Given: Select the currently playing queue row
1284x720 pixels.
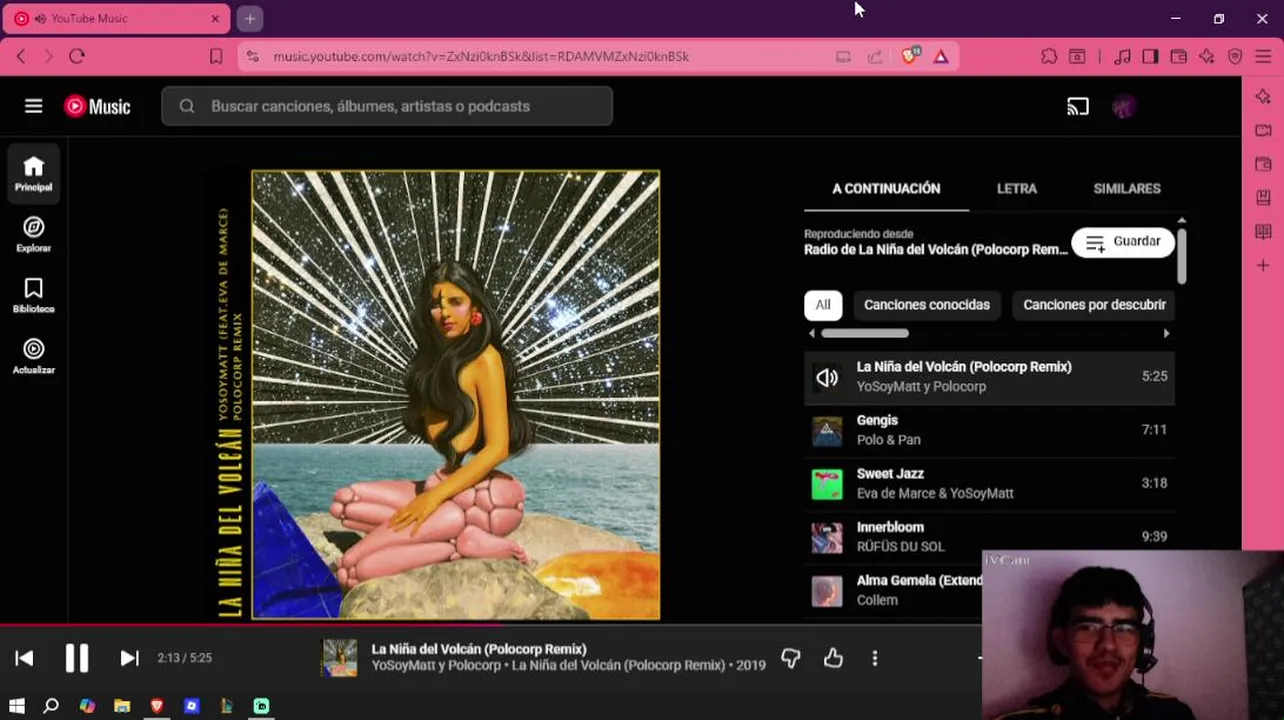Looking at the screenshot, I should click(x=989, y=376).
